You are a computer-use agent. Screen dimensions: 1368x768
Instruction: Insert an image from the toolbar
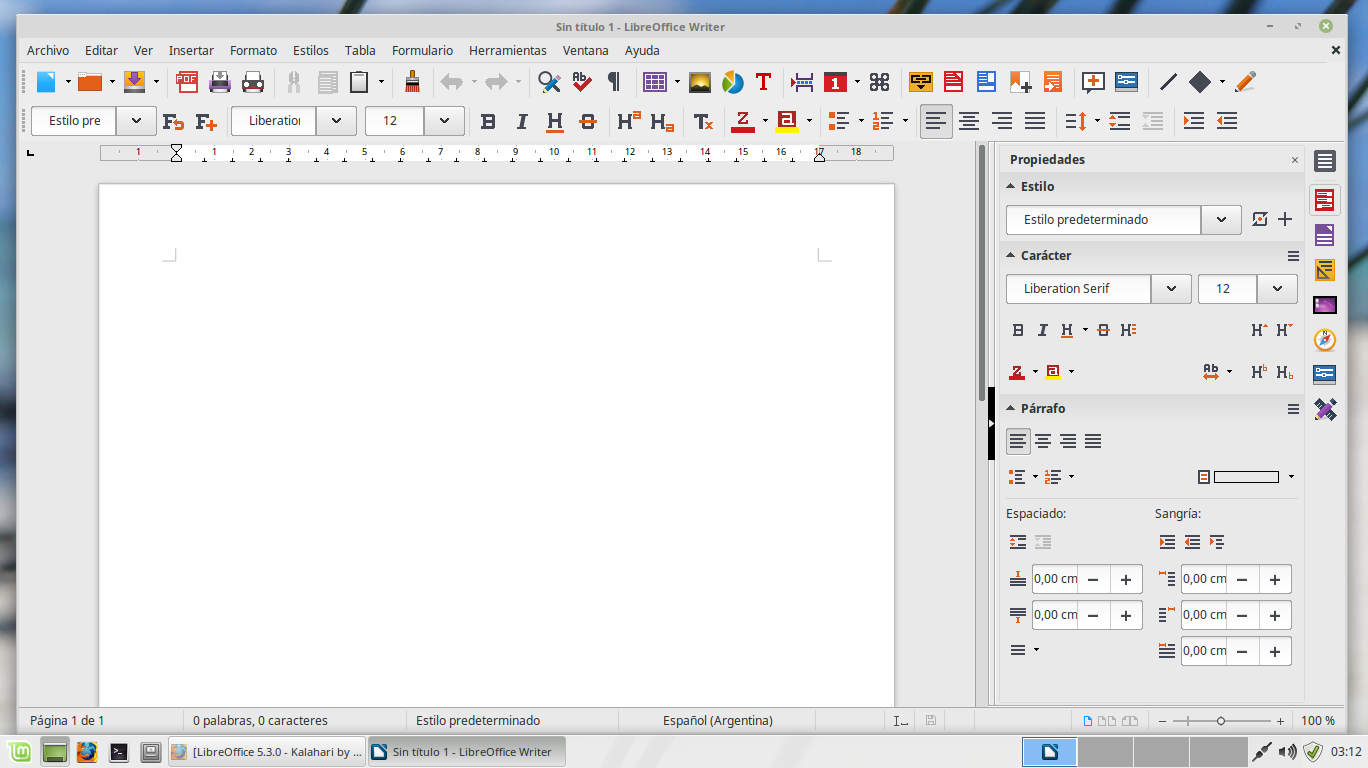(x=699, y=82)
